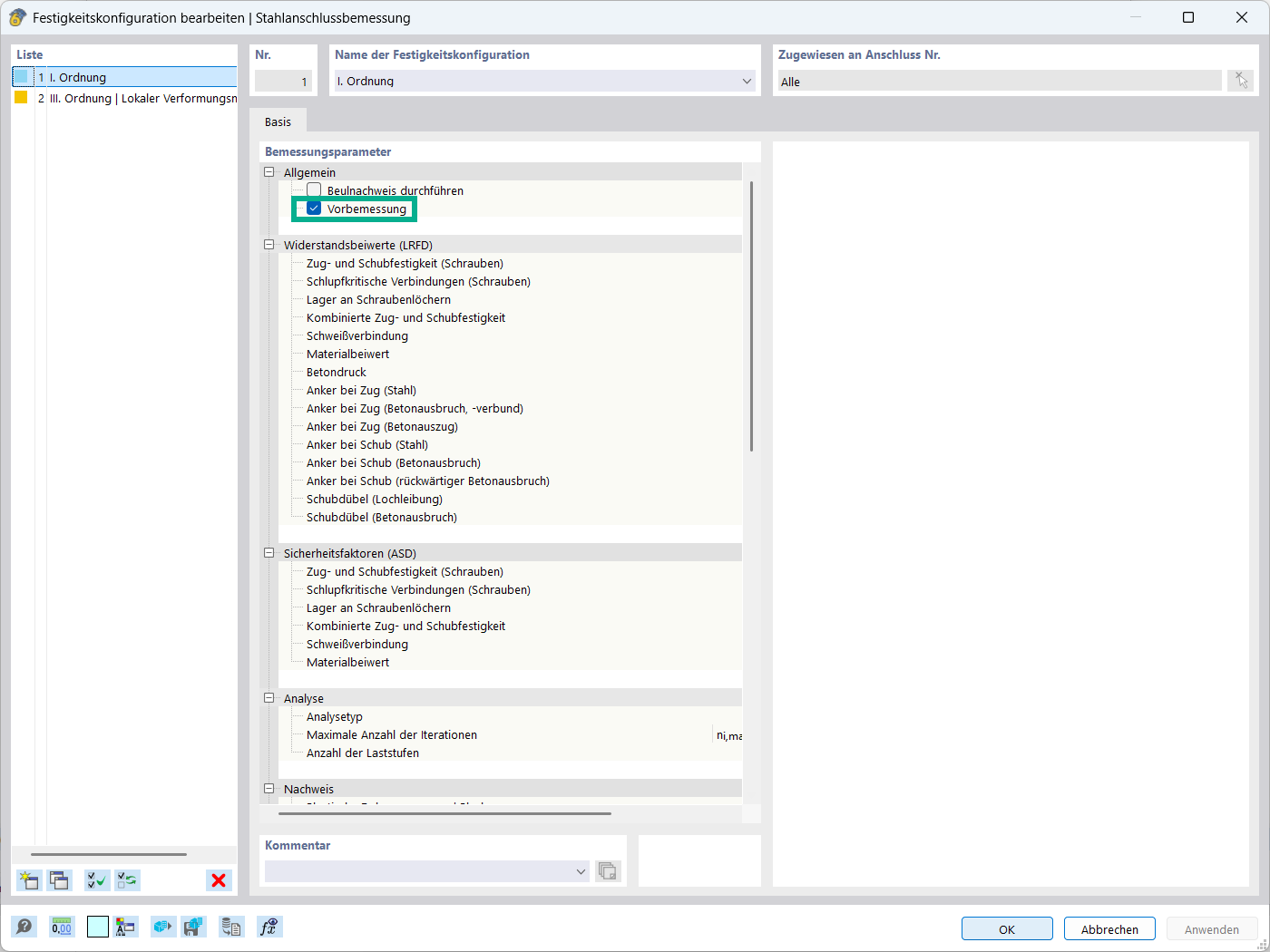Select the Basis tab
Viewport: 1270px width, 952px height.
tap(278, 122)
